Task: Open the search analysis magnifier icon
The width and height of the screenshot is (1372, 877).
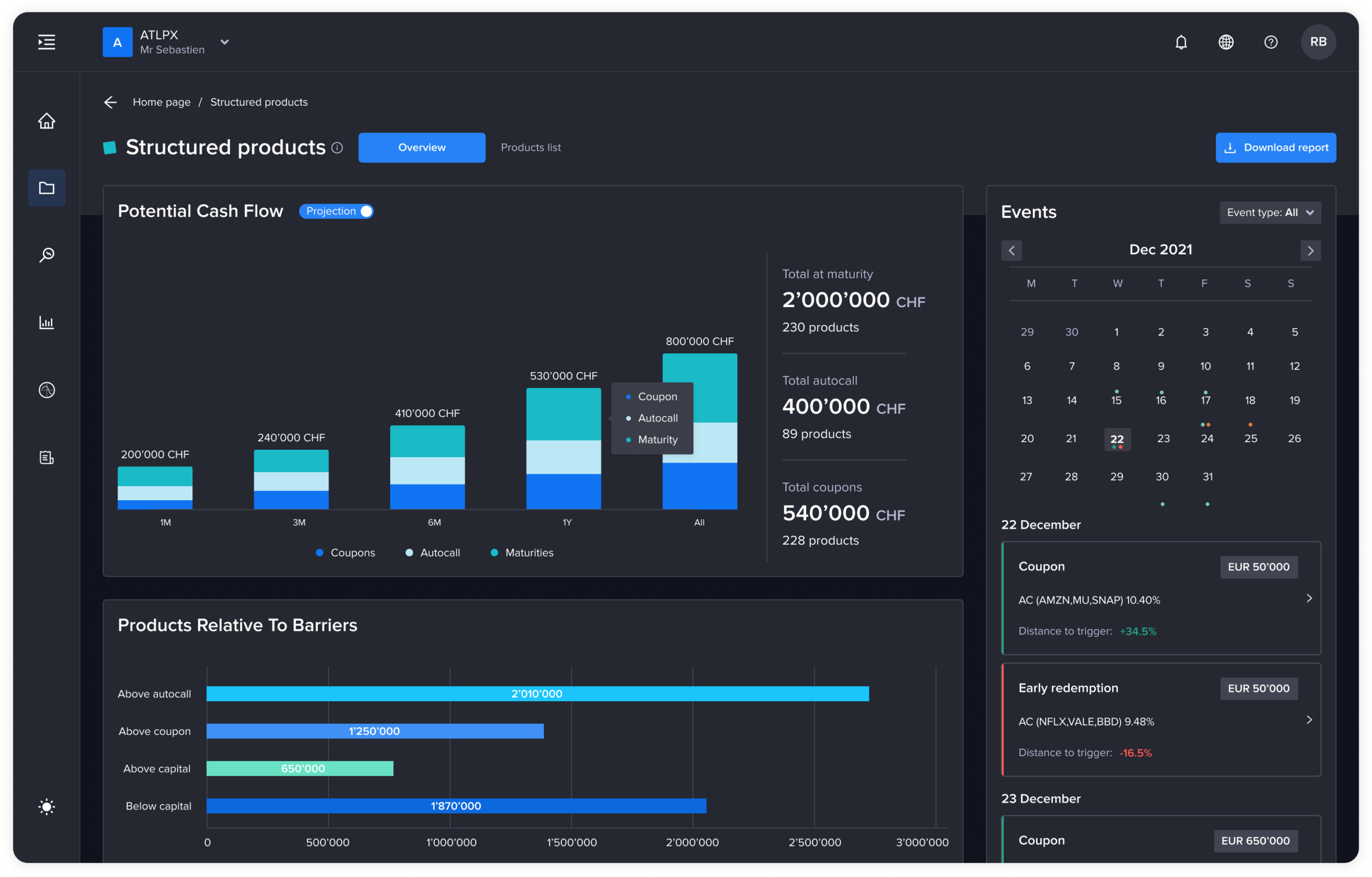Action: coord(47,255)
